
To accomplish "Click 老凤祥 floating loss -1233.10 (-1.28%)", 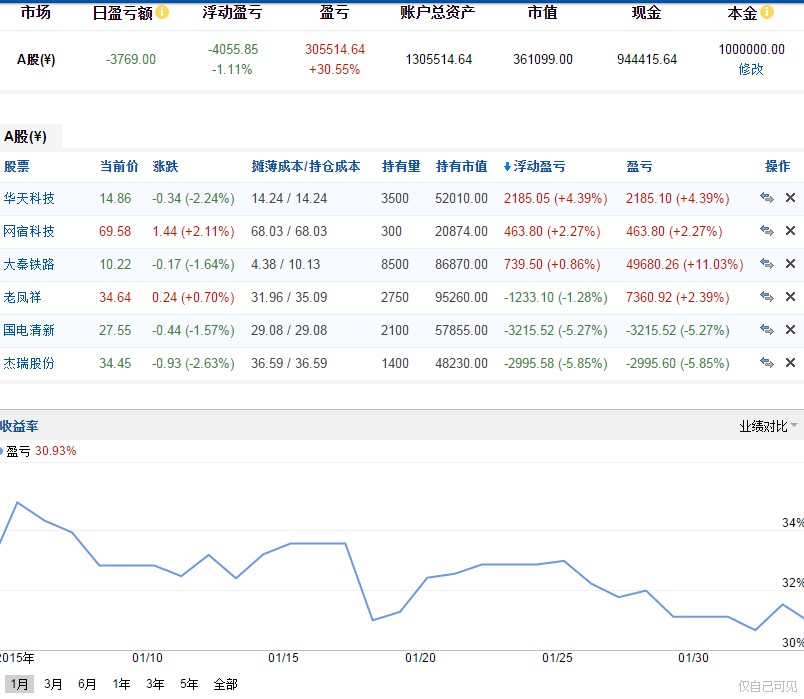I will point(555,297).
